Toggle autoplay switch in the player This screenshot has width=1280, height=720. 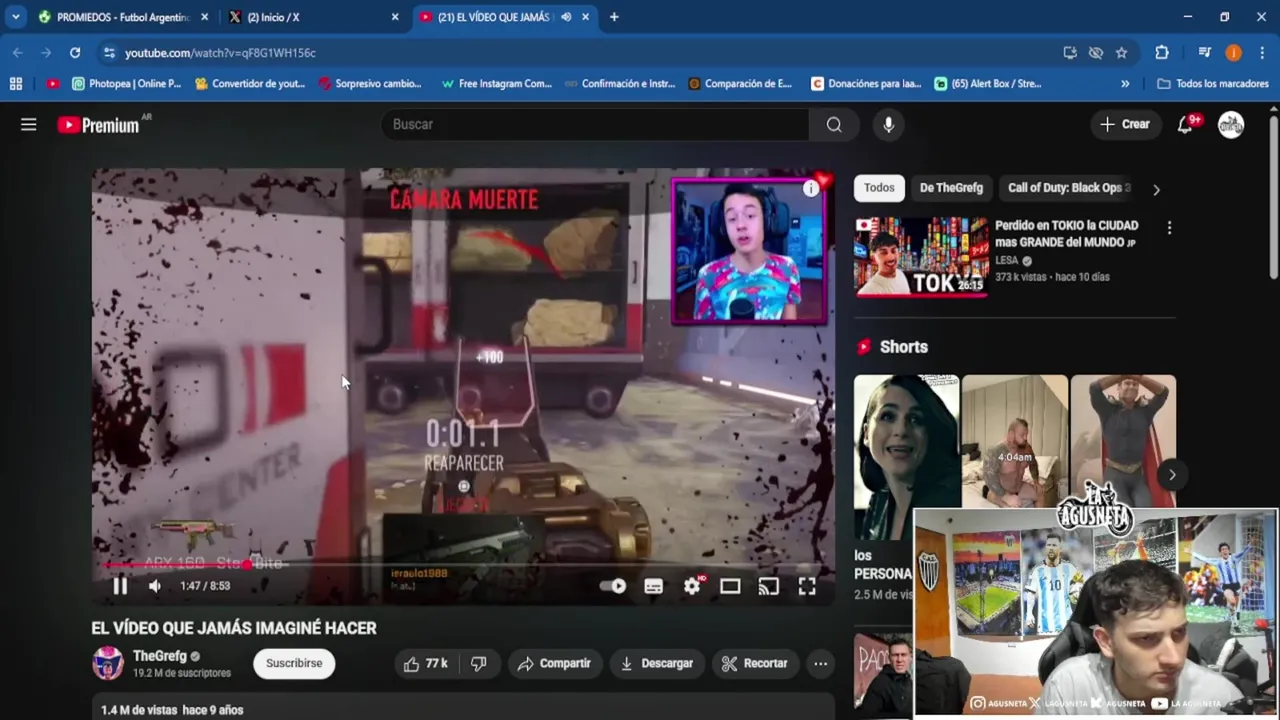coord(613,586)
